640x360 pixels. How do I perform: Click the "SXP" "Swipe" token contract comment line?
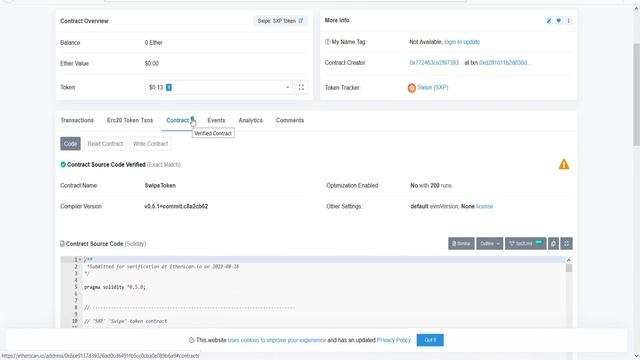click(125, 321)
